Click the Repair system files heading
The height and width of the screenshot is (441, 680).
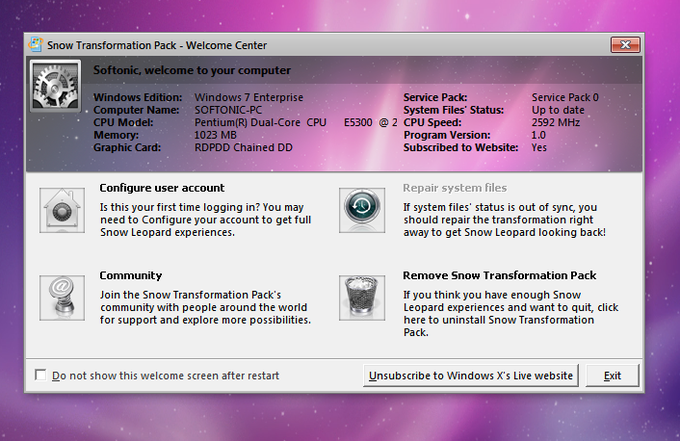[455, 188]
